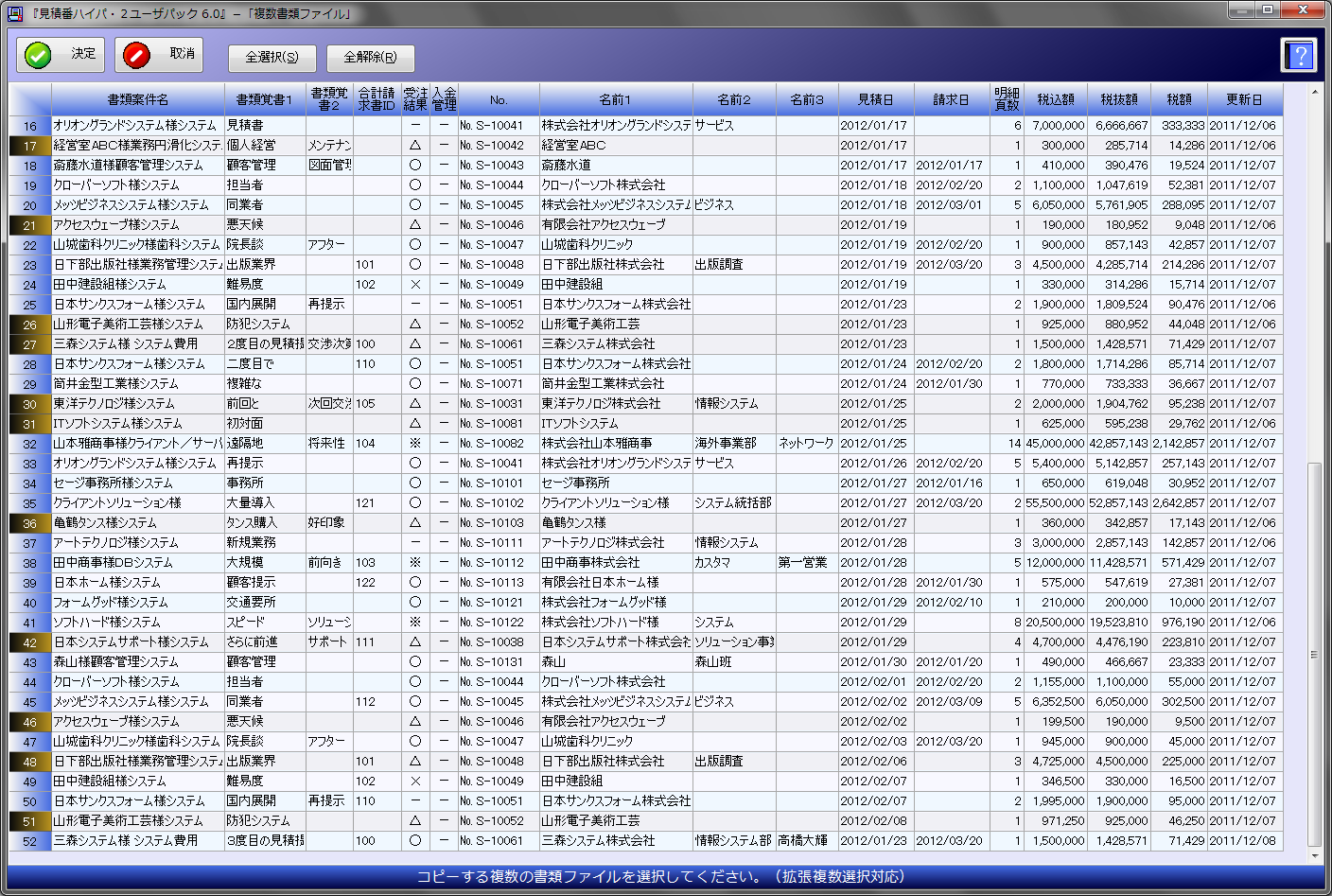Click the 更新日 column header
Image resolution: width=1332 pixels, height=896 pixels.
point(1245,99)
